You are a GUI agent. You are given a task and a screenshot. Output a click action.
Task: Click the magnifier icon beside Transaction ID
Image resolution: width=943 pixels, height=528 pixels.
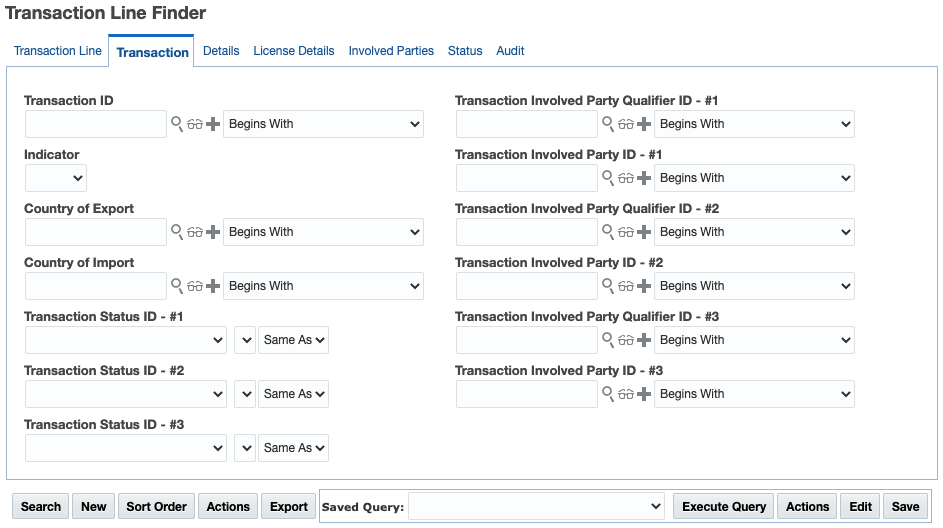[x=177, y=124]
